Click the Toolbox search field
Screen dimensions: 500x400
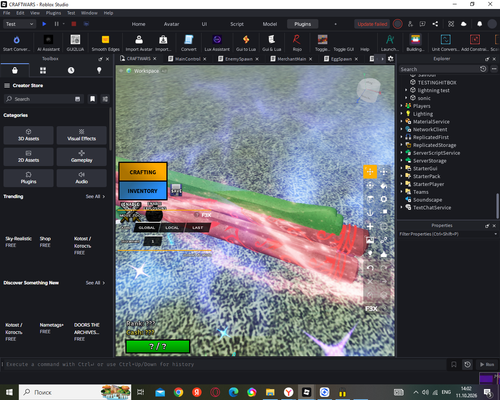[x=43, y=99]
